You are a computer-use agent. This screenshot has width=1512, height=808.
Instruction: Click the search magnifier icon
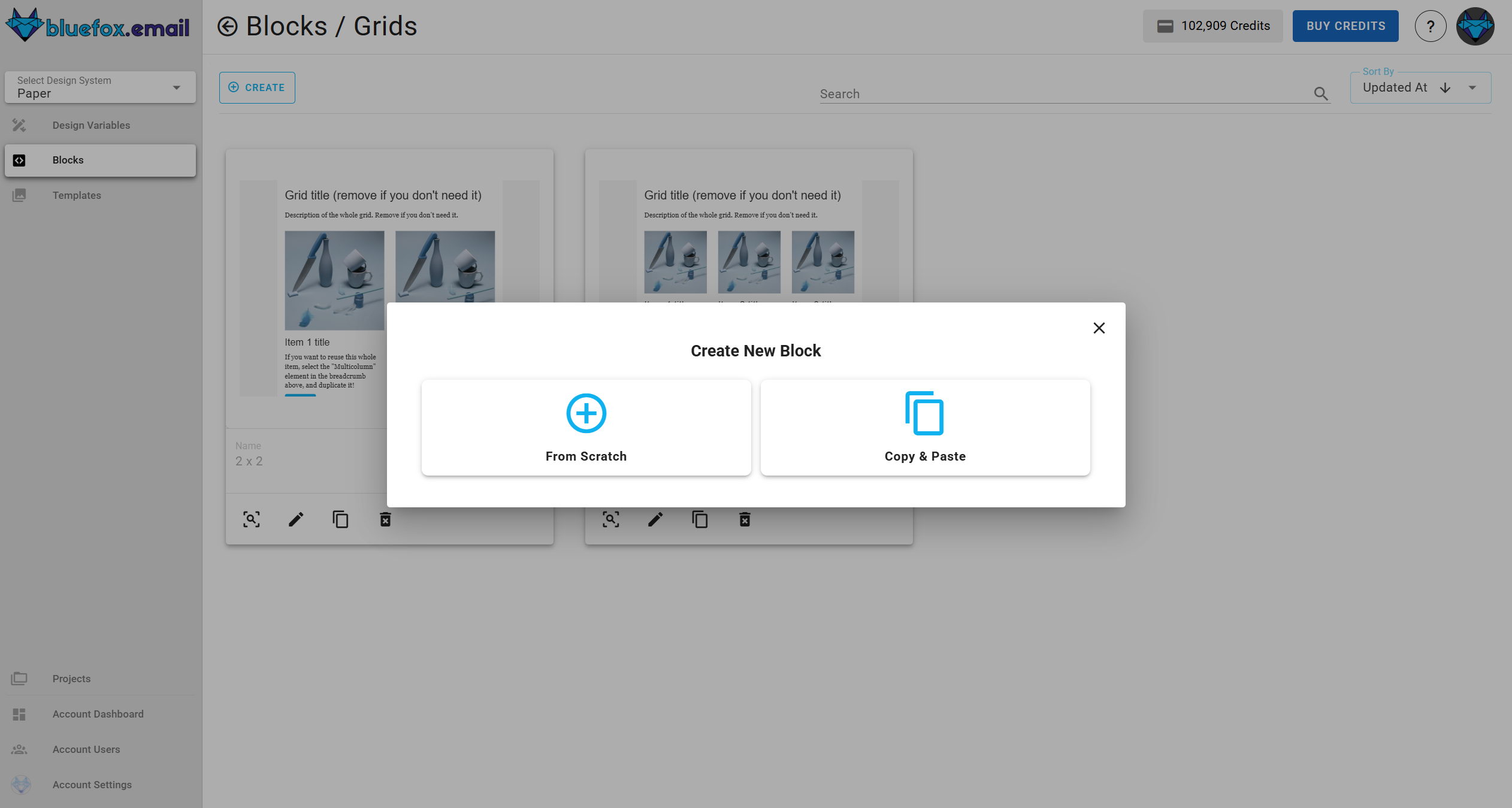[1321, 93]
